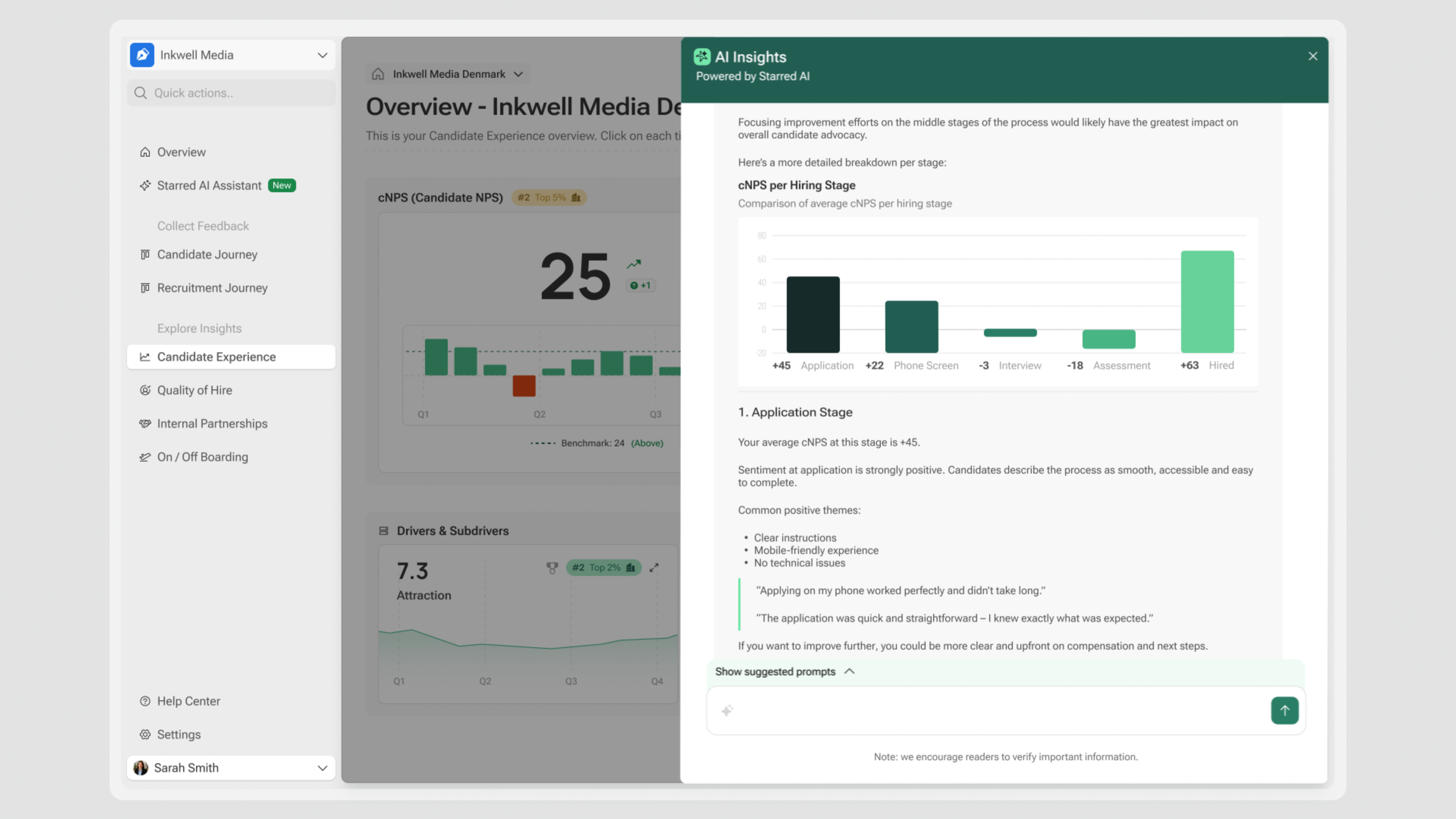Open the Settings page
The width and height of the screenshot is (1456, 819).
[x=179, y=734]
